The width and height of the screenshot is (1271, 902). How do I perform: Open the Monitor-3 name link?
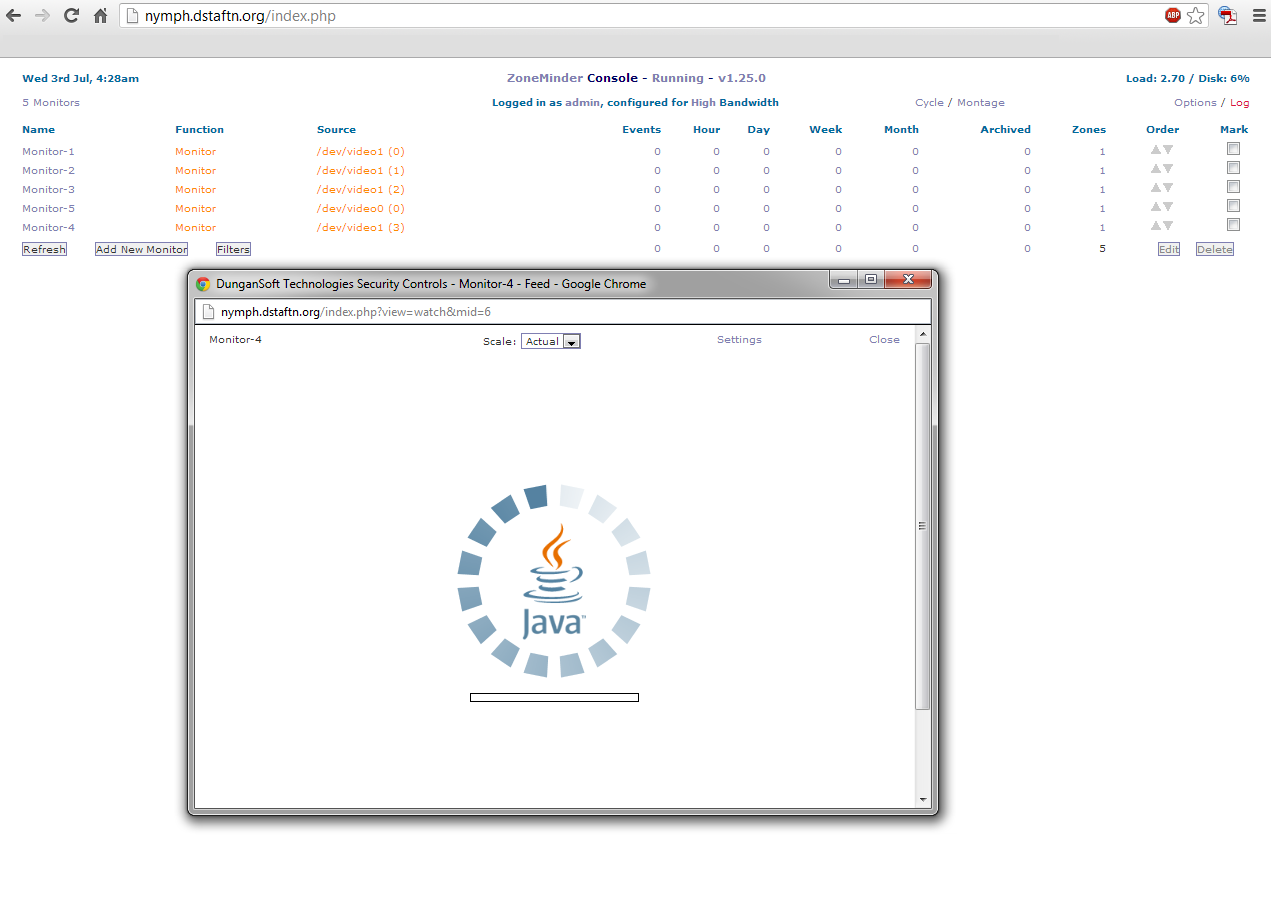click(49, 190)
